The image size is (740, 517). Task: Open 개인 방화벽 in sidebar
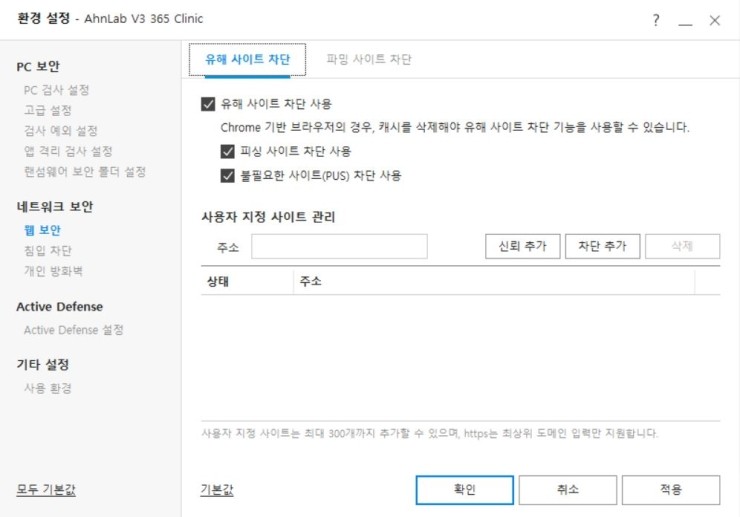click(x=53, y=271)
